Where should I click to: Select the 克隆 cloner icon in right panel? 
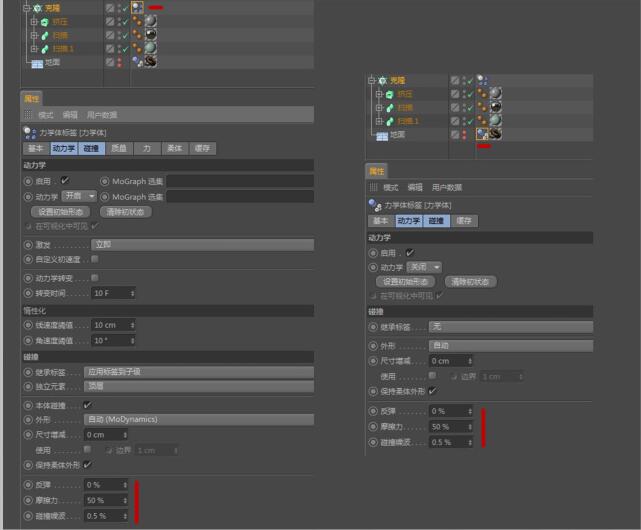(x=383, y=81)
